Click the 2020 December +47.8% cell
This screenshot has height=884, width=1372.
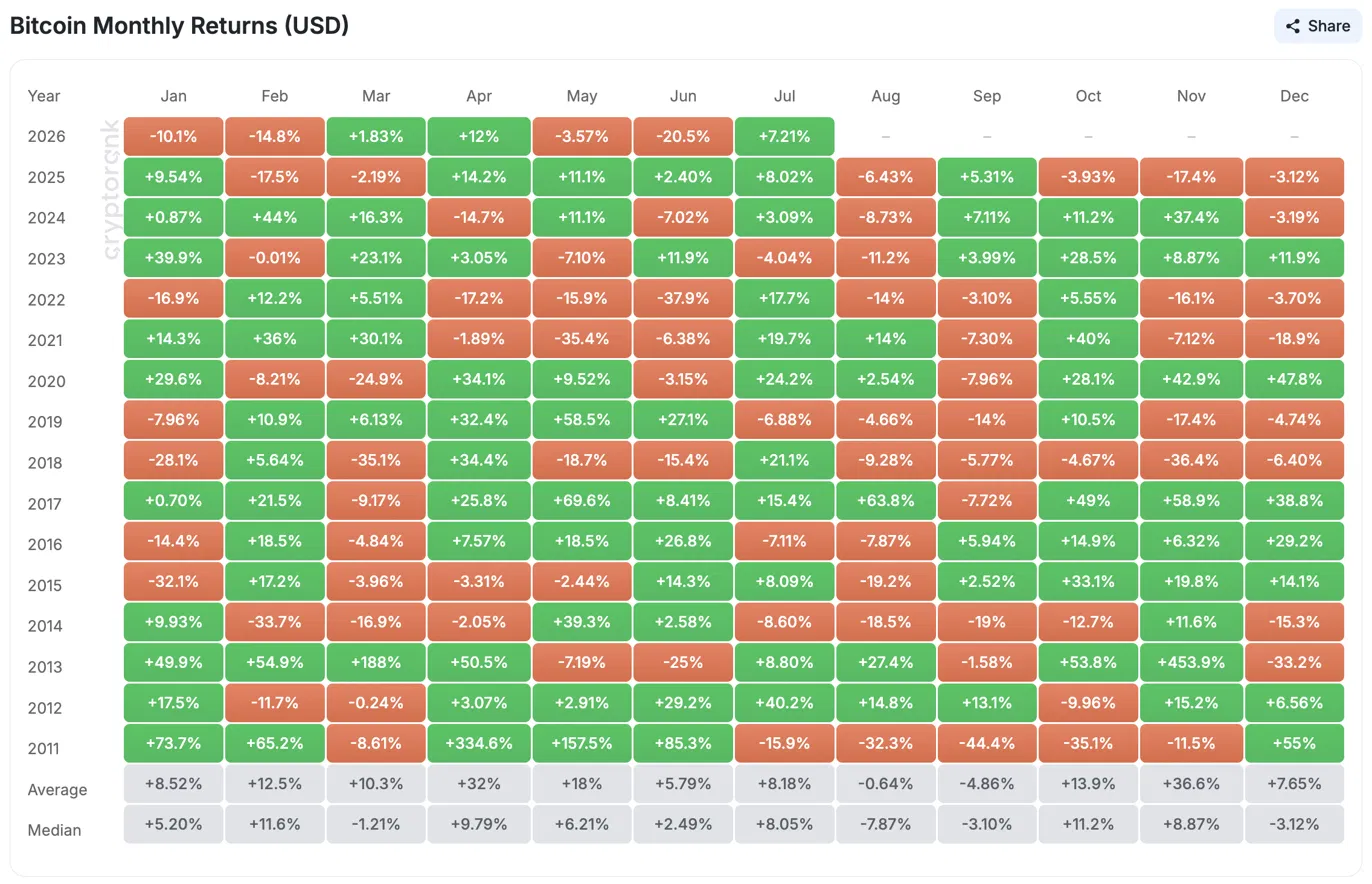point(1294,381)
